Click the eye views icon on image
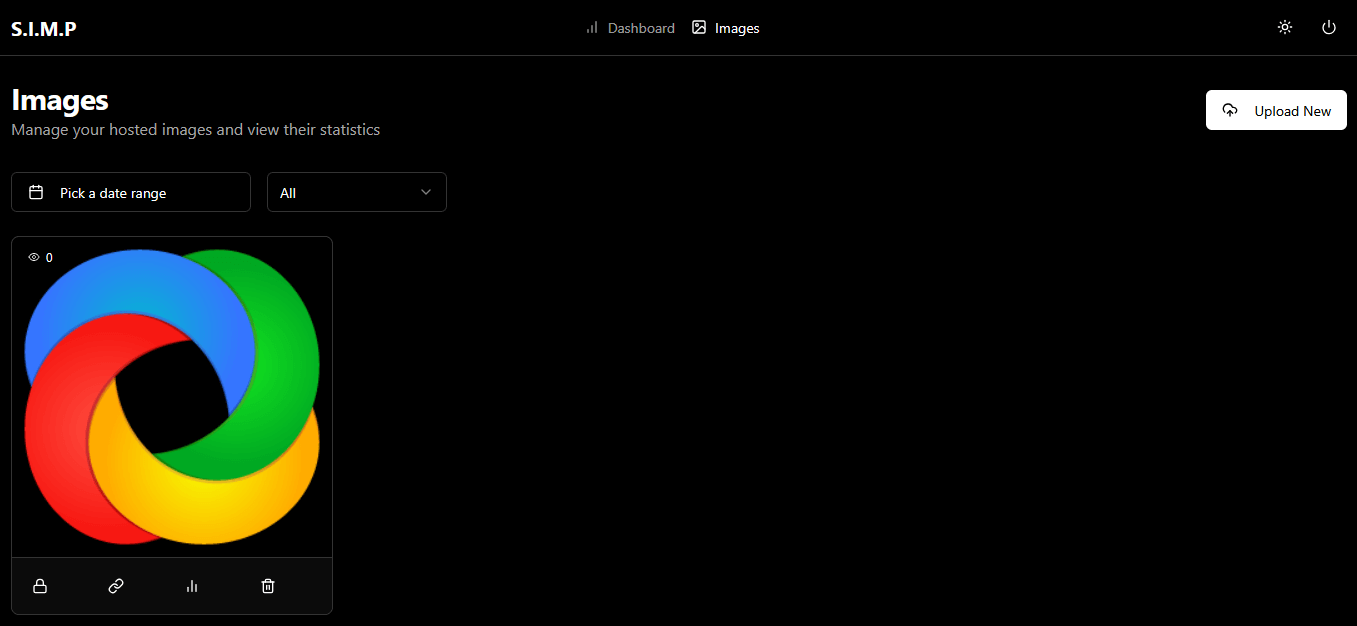 point(34,258)
